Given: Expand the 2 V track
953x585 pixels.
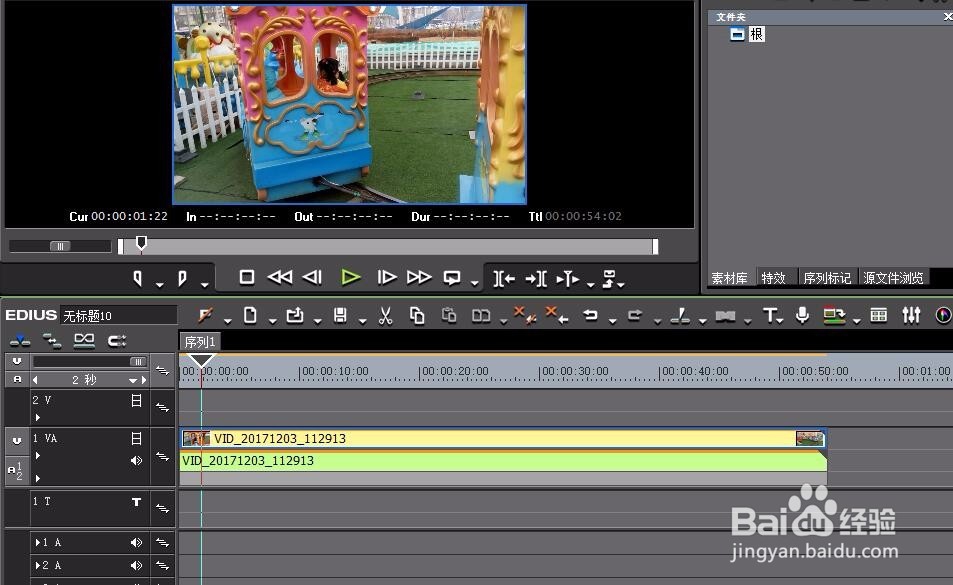Looking at the screenshot, I should [38, 417].
